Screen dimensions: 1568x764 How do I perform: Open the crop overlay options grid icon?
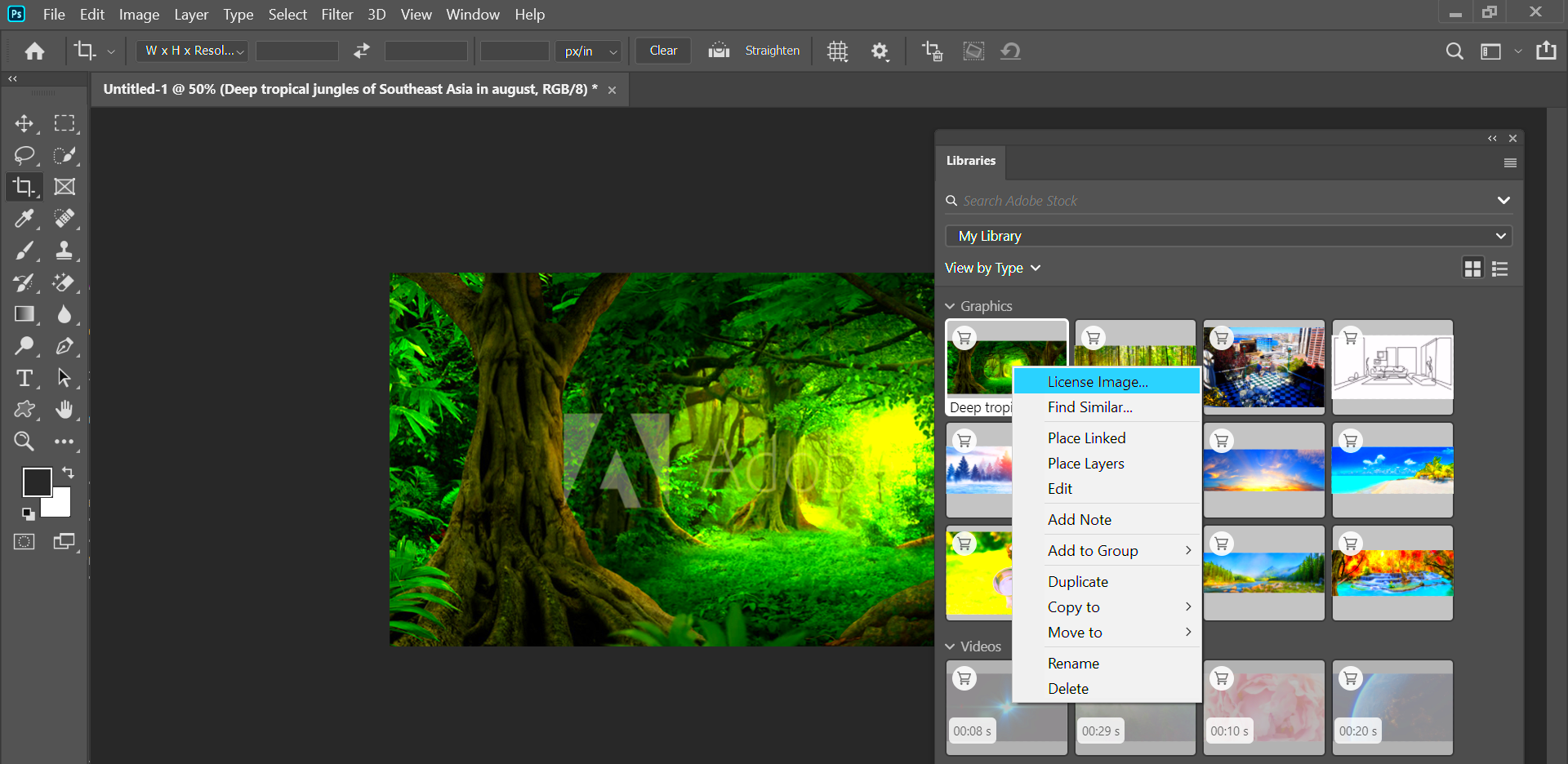click(x=836, y=51)
